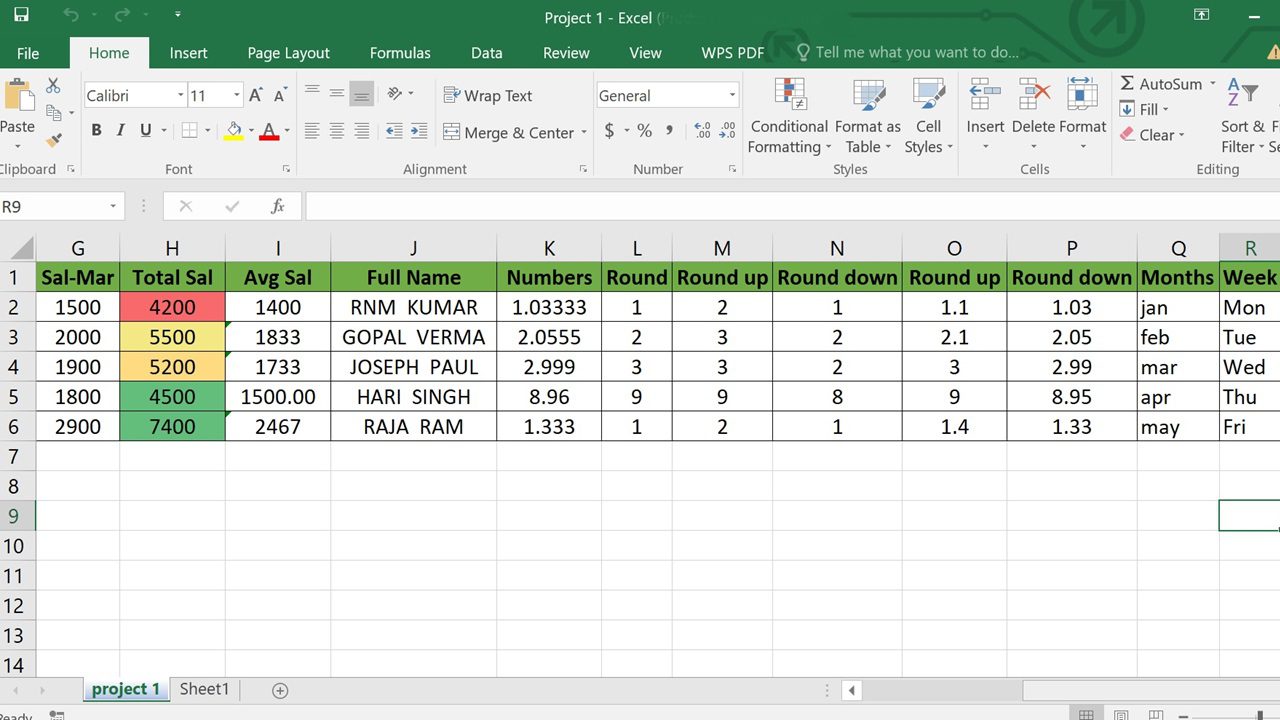The width and height of the screenshot is (1280, 720).
Task: Increase font size with large A
Action: pos(256,96)
